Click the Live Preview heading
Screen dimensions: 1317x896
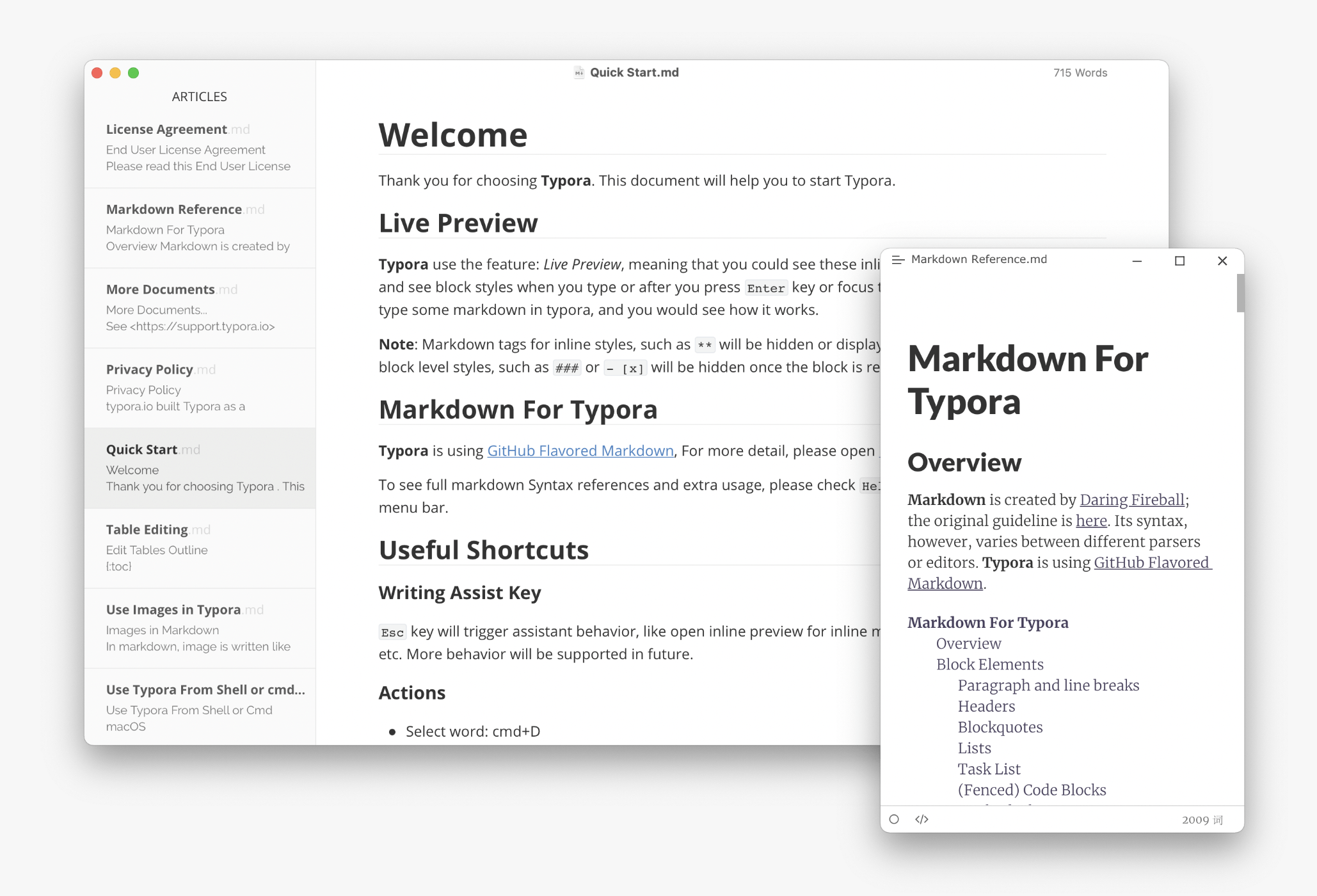pyautogui.click(x=458, y=223)
